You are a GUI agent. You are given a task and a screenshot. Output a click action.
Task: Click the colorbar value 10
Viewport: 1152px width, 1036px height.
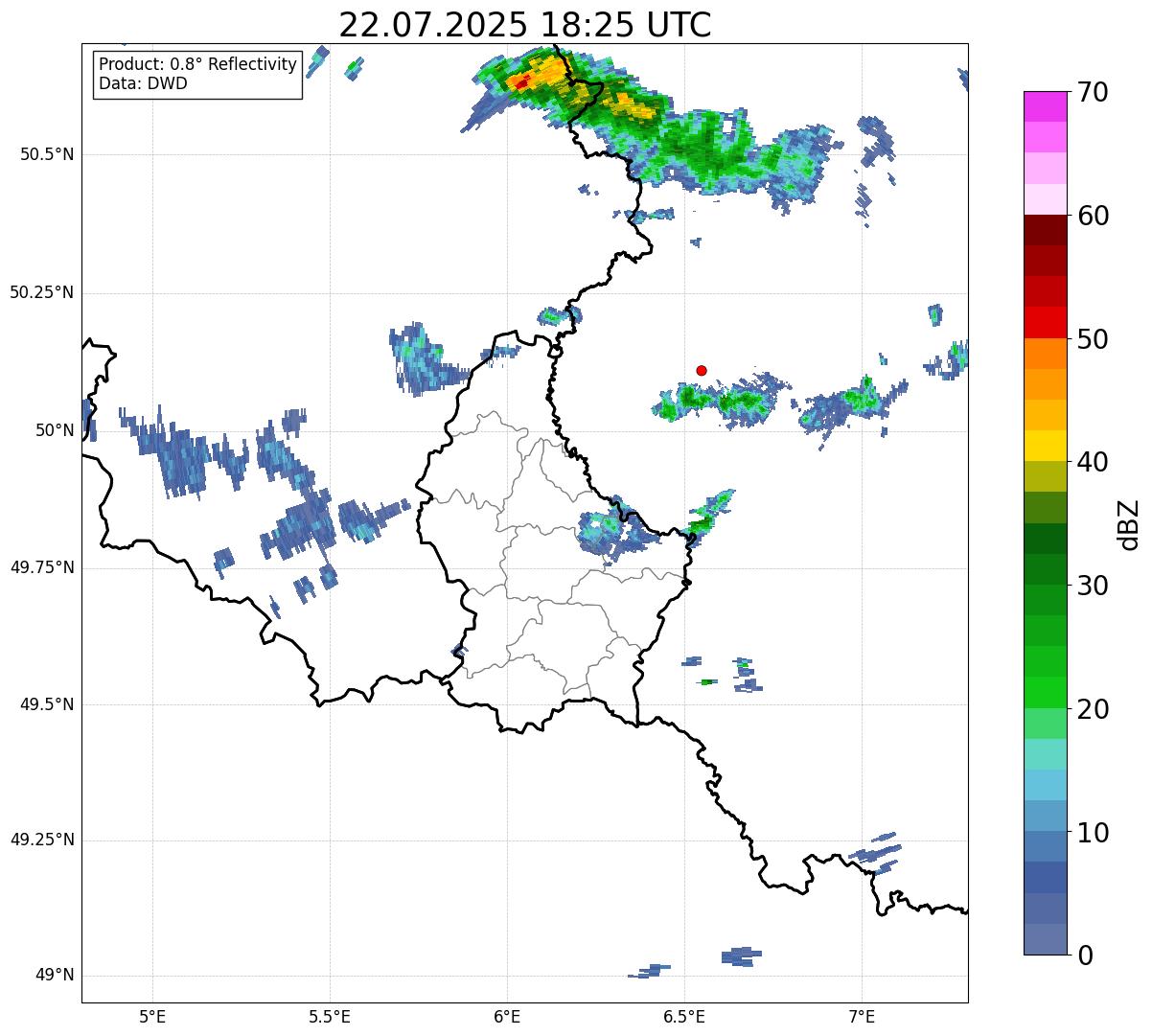pos(1093,833)
